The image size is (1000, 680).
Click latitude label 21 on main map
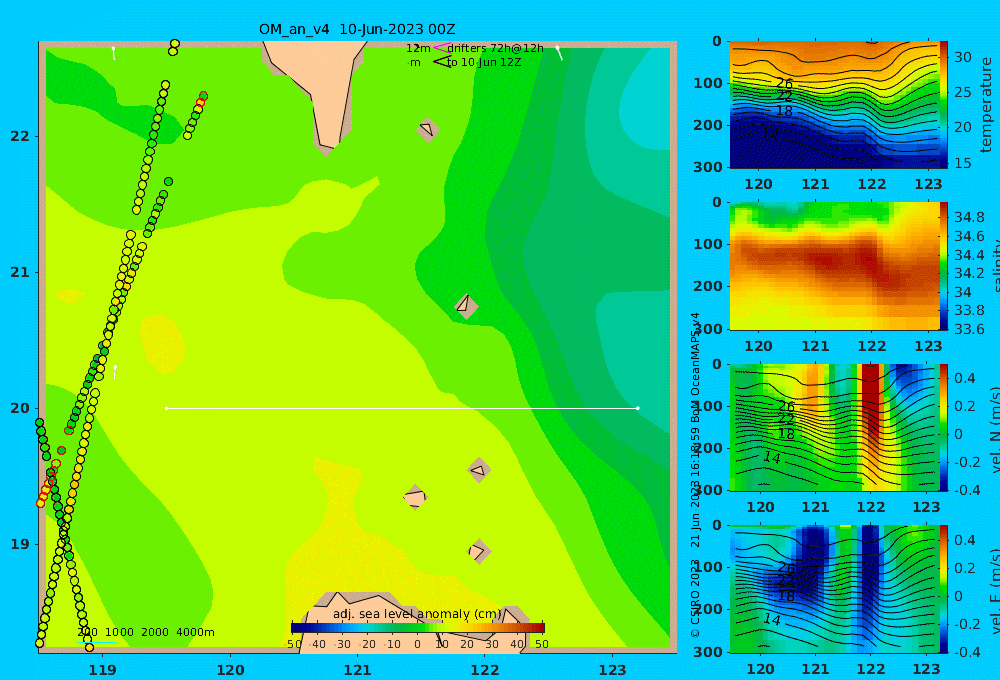[20, 272]
